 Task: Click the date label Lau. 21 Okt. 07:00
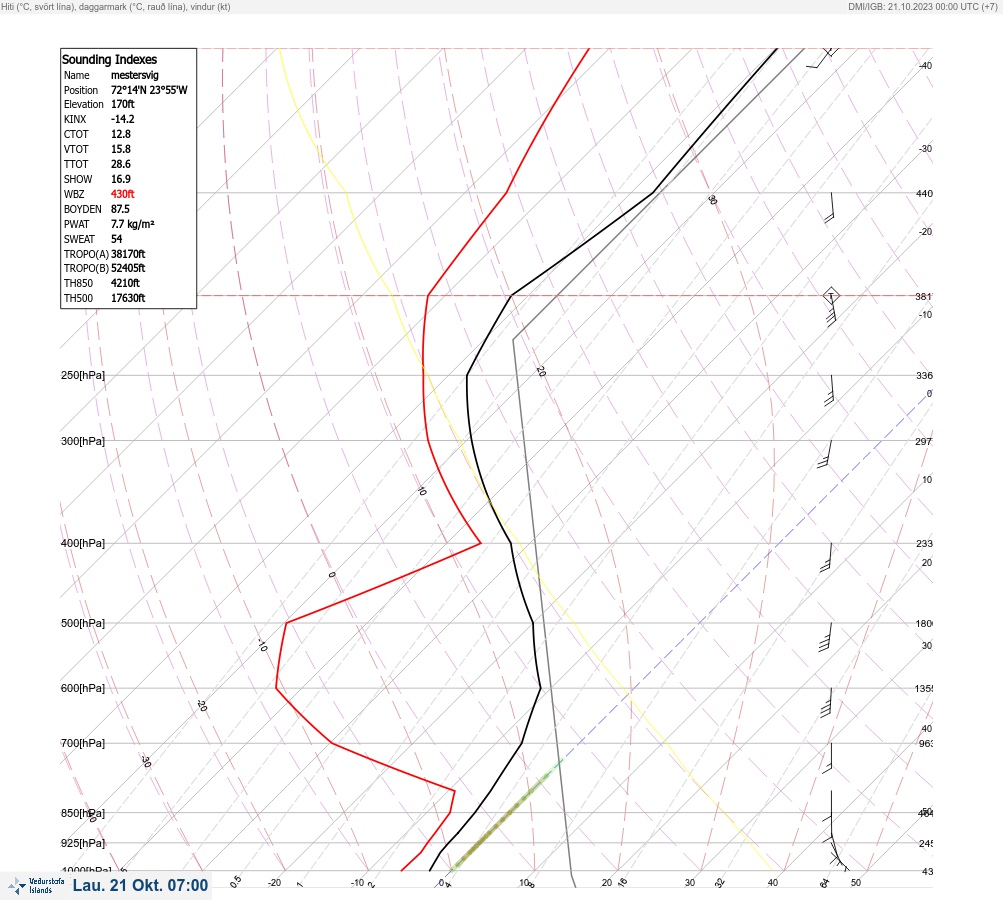pyautogui.click(x=140, y=885)
